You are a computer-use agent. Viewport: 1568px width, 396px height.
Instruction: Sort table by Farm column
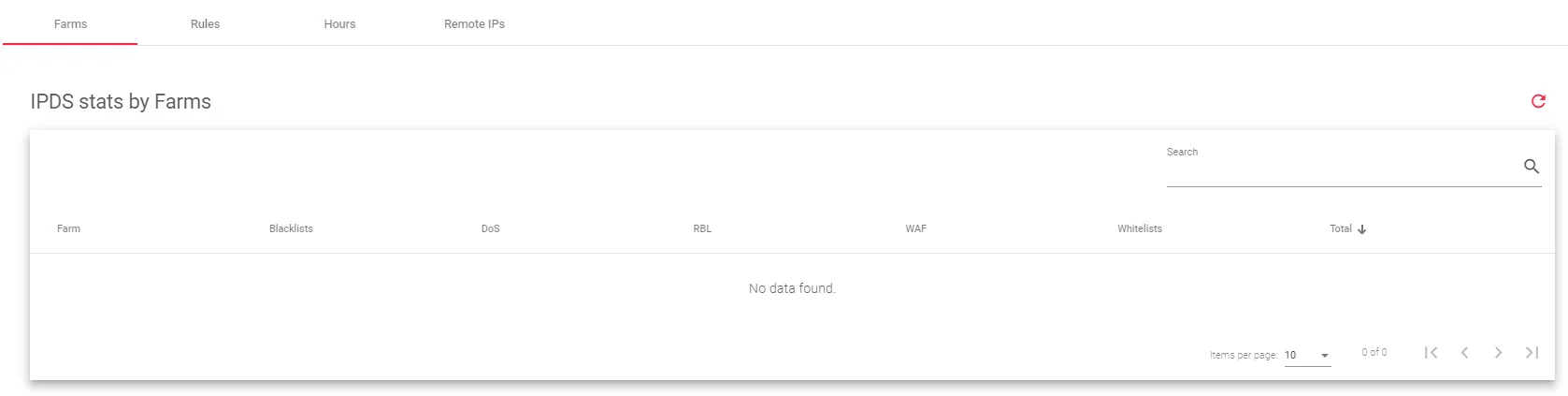point(68,228)
